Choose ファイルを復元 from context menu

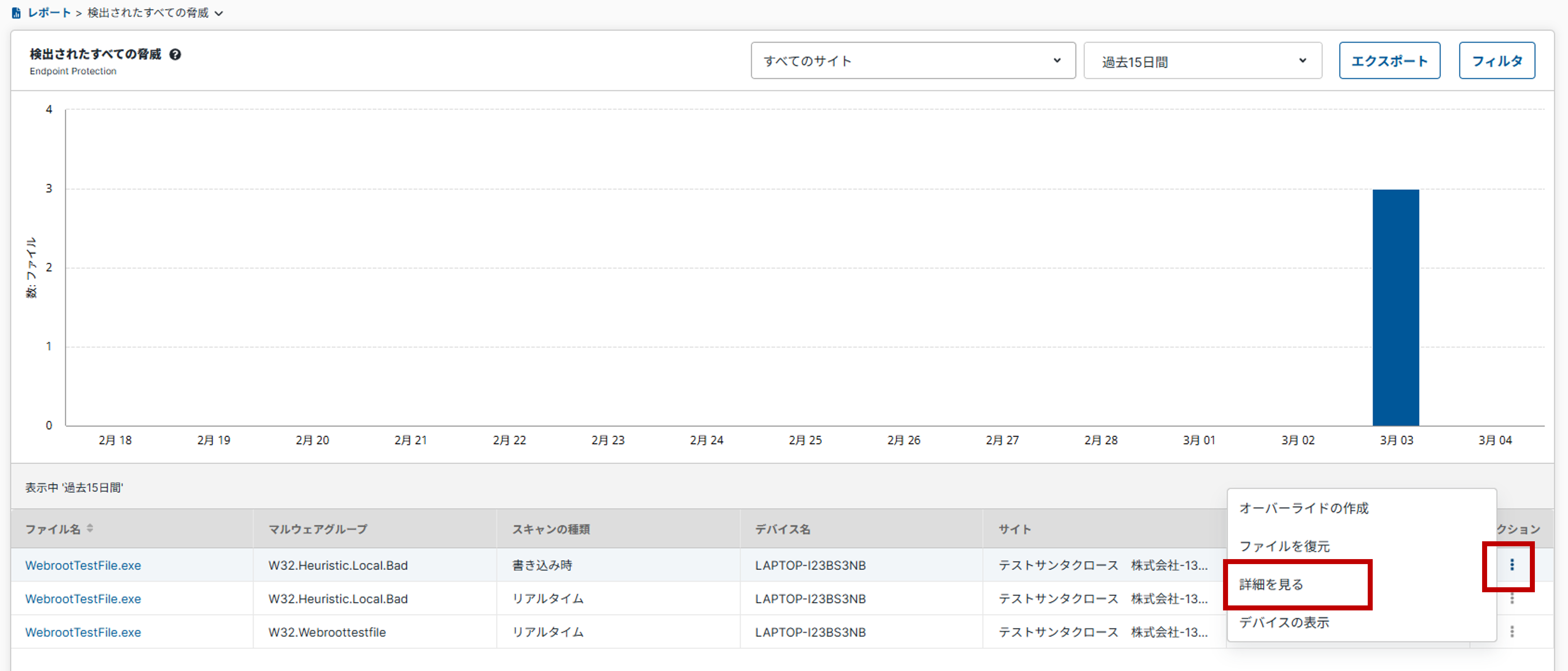point(1284,546)
